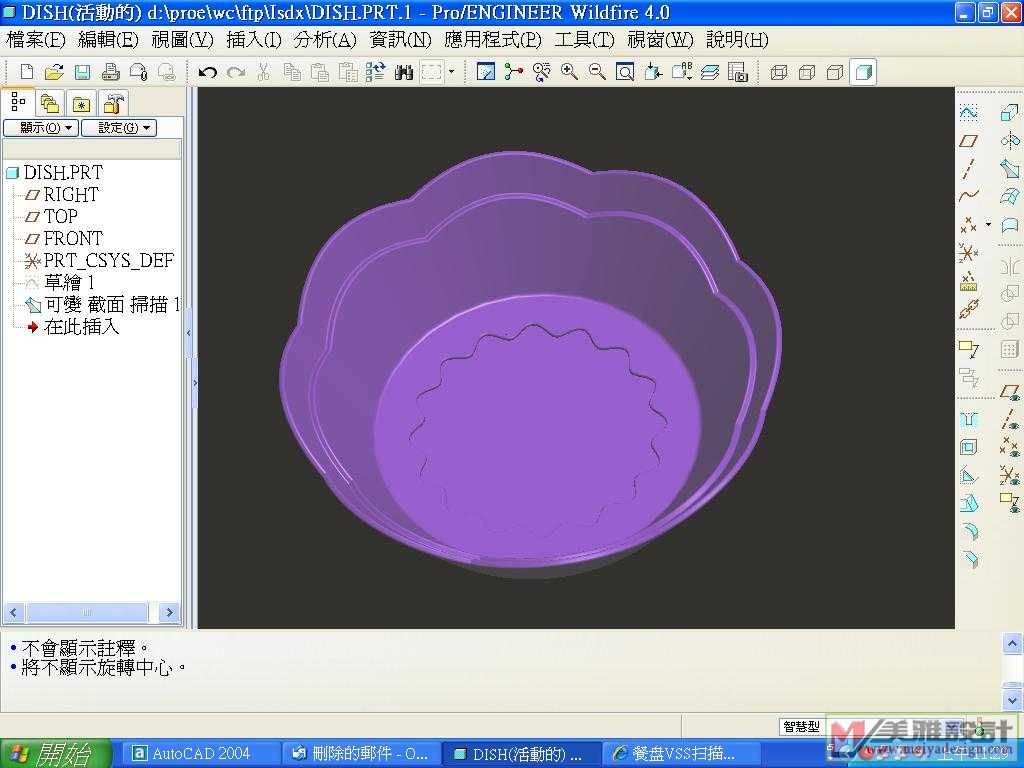Insert a datum curve
This screenshot has height=768, width=1024.
pos(968,195)
